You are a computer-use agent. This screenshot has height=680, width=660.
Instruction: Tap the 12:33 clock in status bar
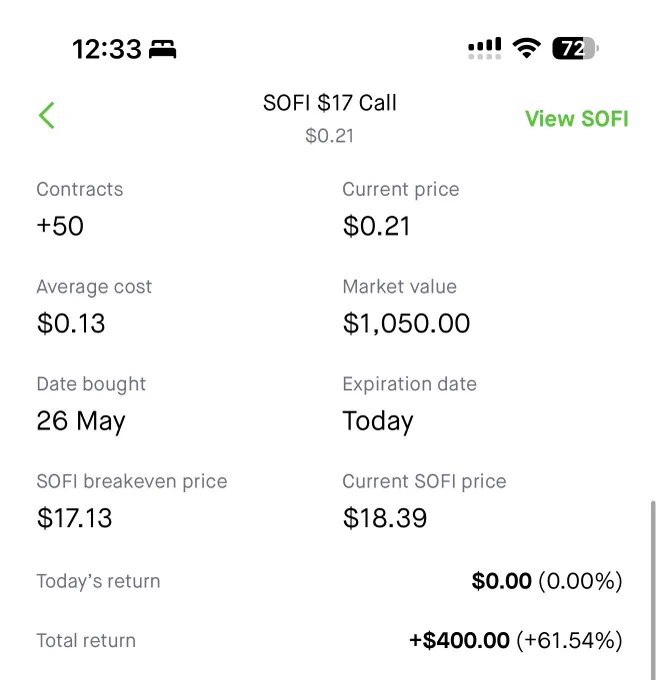pyautogui.click(x=107, y=49)
